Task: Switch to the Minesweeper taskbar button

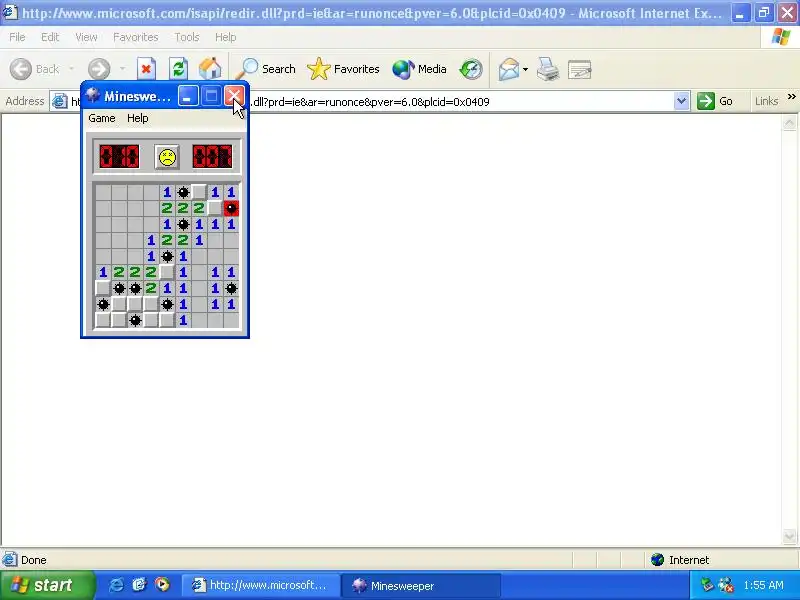Action: (x=421, y=585)
